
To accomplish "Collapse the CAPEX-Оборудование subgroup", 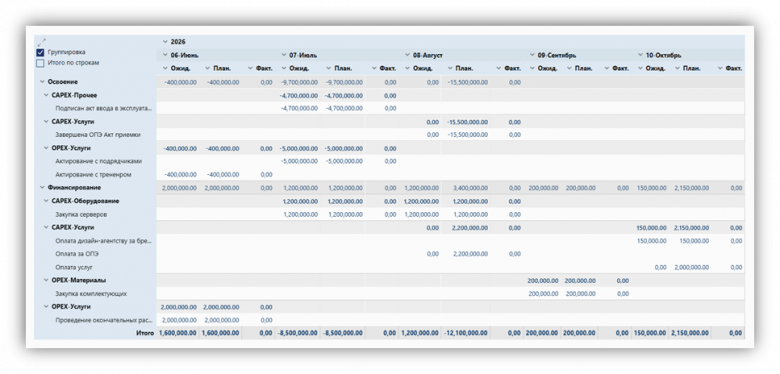I will (46, 201).
